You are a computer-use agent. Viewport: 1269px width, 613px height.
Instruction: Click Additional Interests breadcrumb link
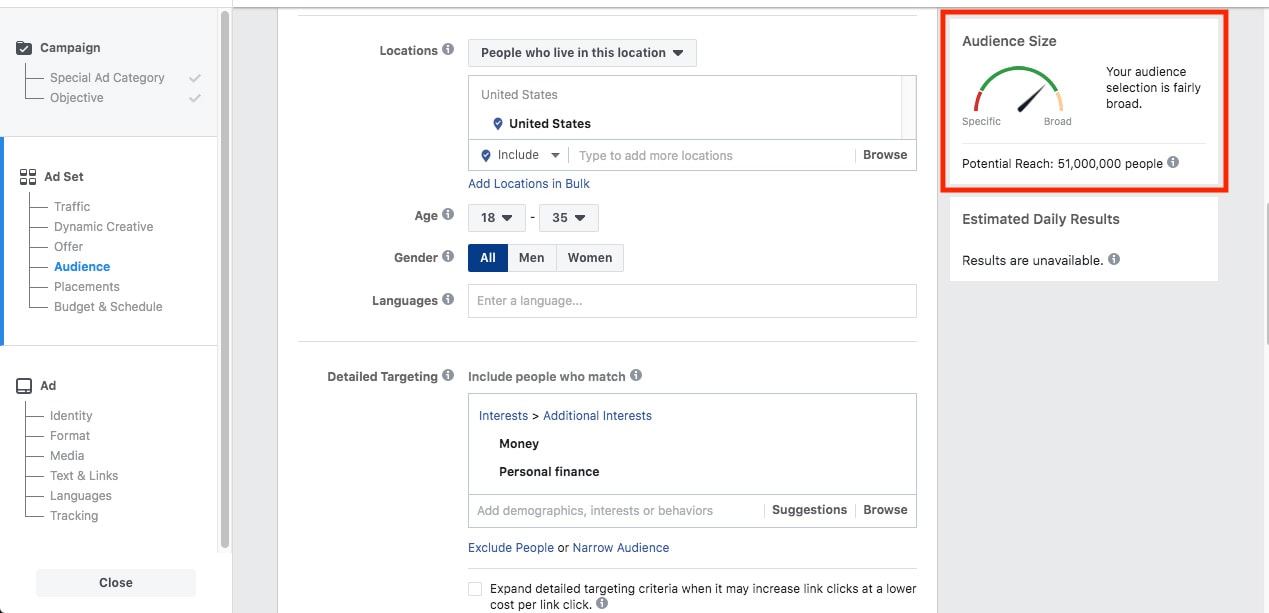click(x=597, y=415)
